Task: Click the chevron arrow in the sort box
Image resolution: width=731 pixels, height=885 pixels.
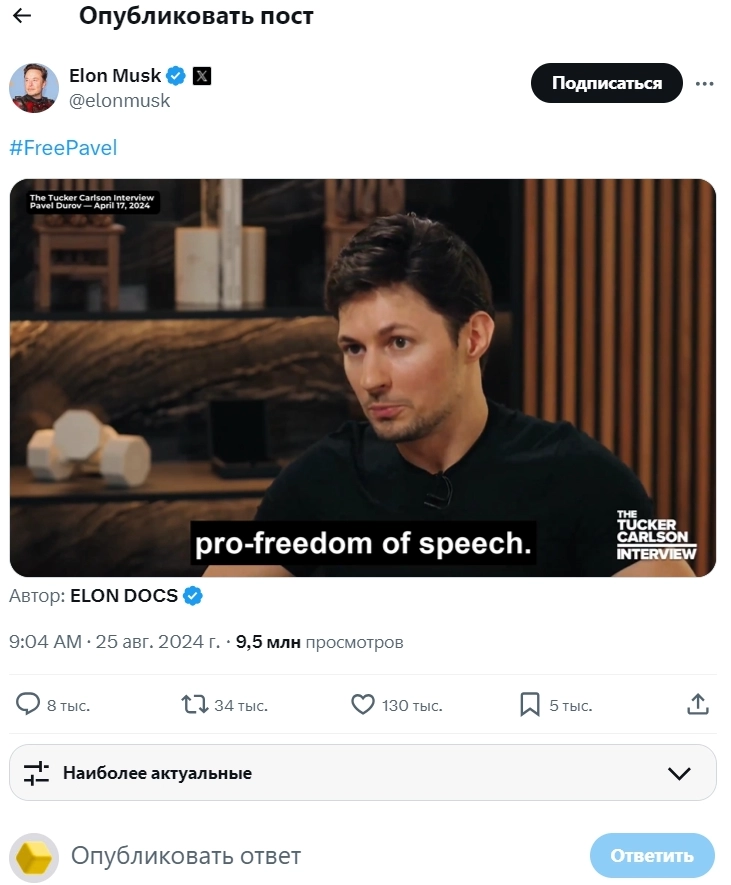Action: pos(679,773)
